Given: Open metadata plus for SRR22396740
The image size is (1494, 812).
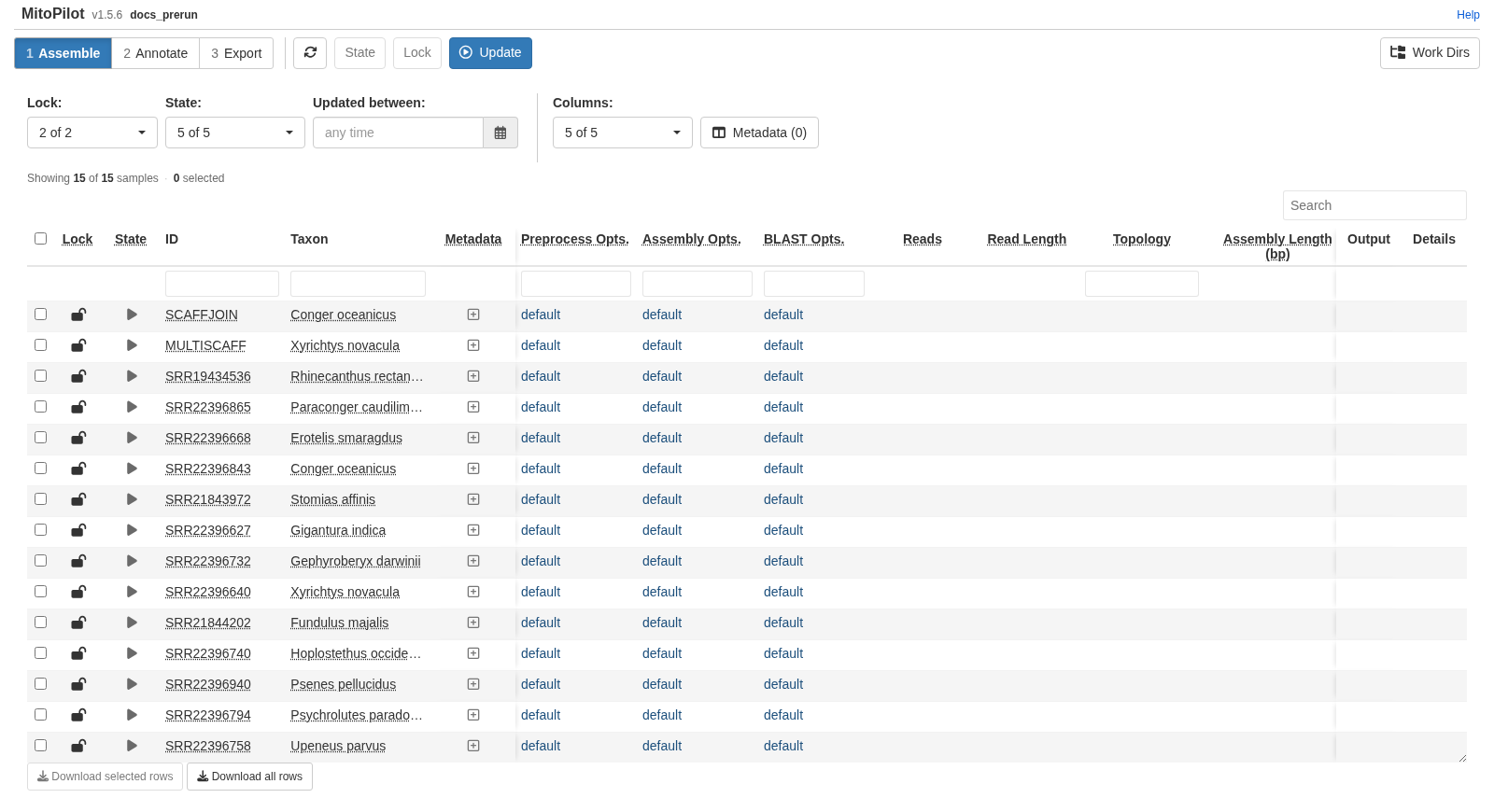Looking at the screenshot, I should point(473,653).
